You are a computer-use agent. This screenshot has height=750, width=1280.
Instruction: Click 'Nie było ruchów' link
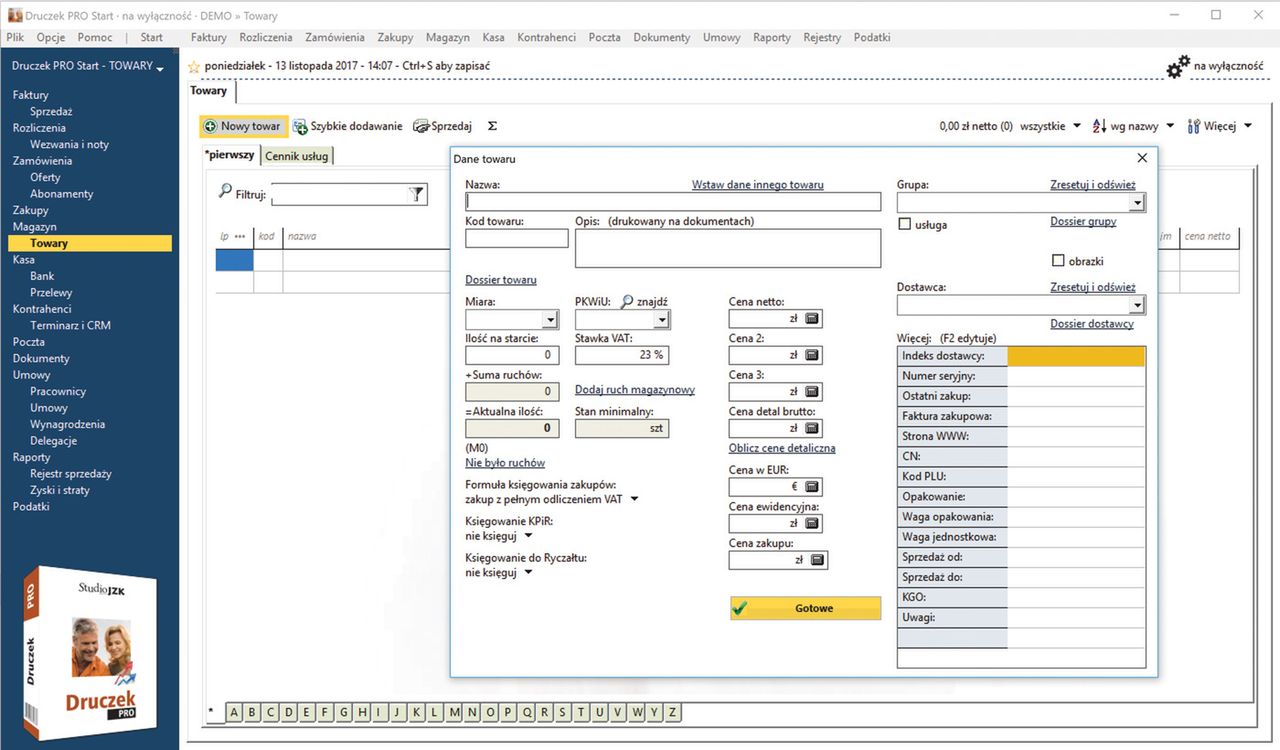(x=505, y=463)
